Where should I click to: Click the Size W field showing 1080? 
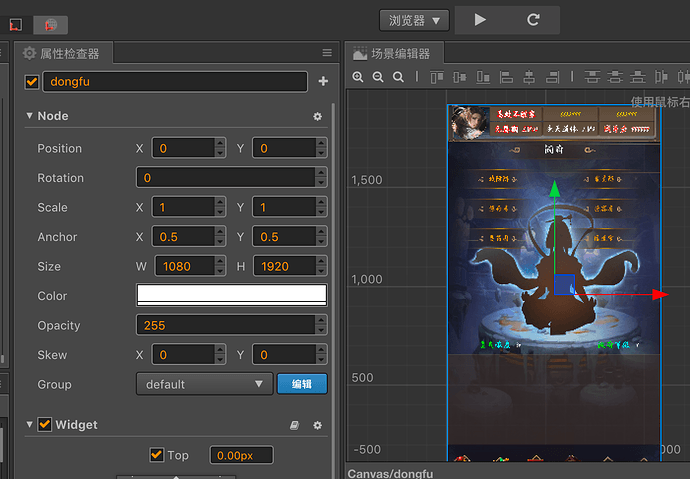[x=185, y=266]
